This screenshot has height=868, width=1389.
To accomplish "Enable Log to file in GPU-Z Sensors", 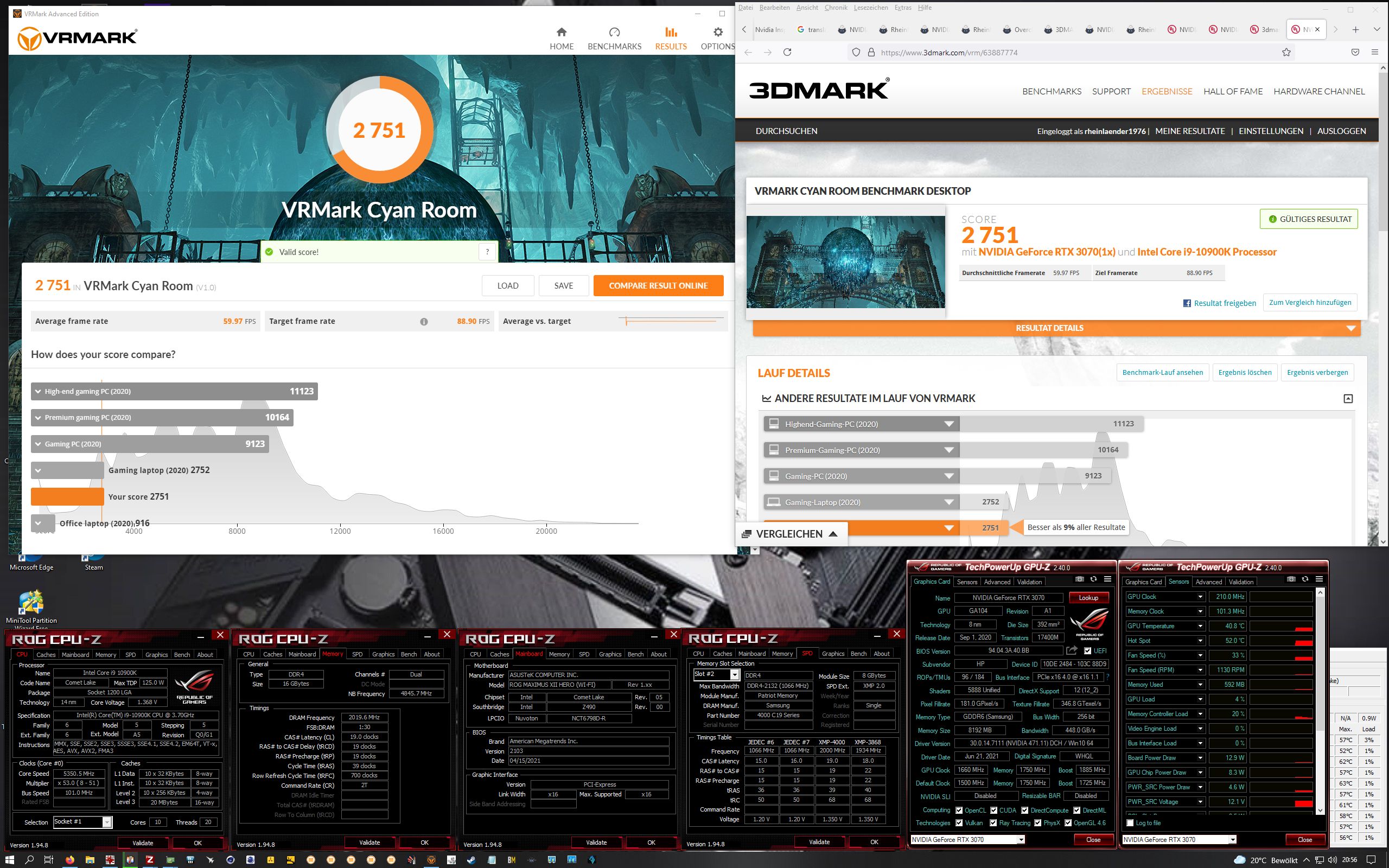I will [1130, 822].
